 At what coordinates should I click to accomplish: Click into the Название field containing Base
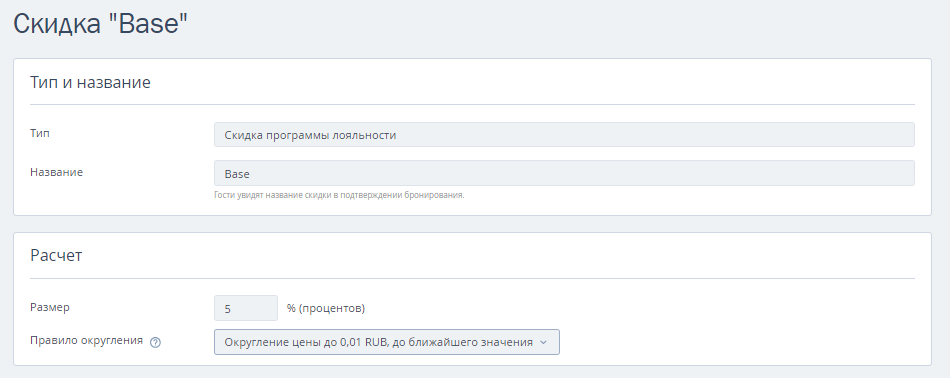pos(564,173)
